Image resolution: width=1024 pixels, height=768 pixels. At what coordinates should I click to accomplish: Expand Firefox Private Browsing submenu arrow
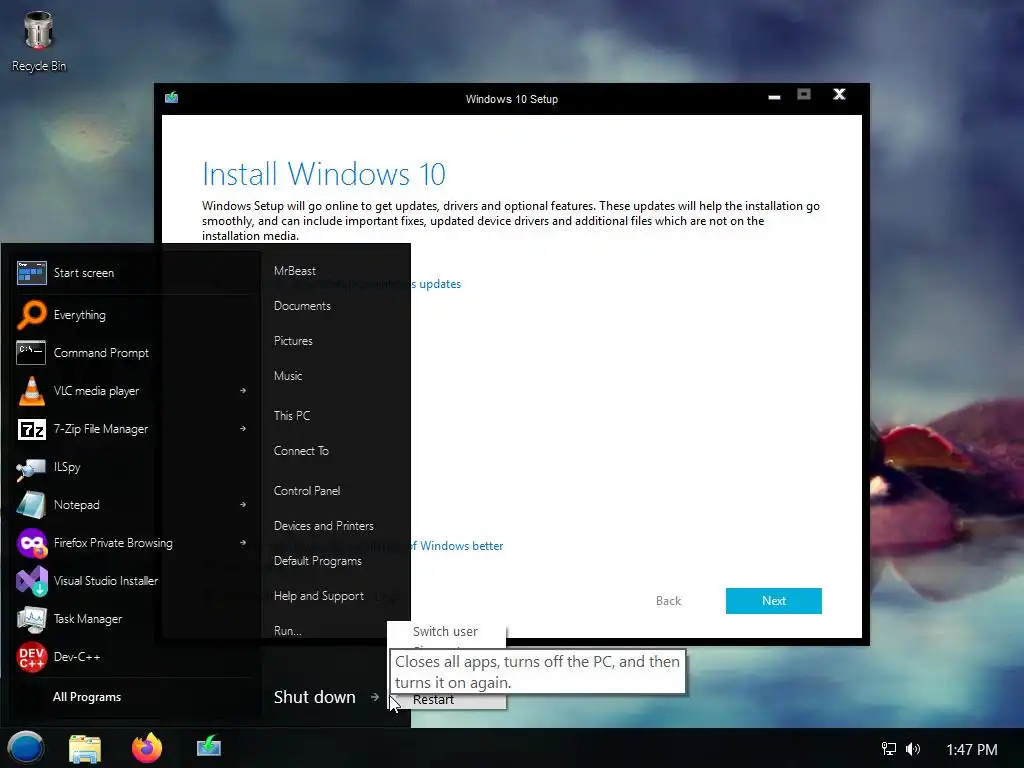pos(243,542)
